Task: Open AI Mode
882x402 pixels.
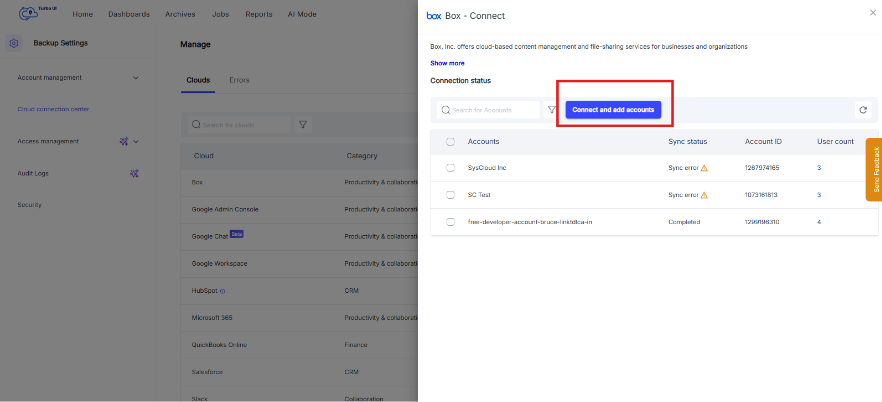Action: (x=302, y=15)
